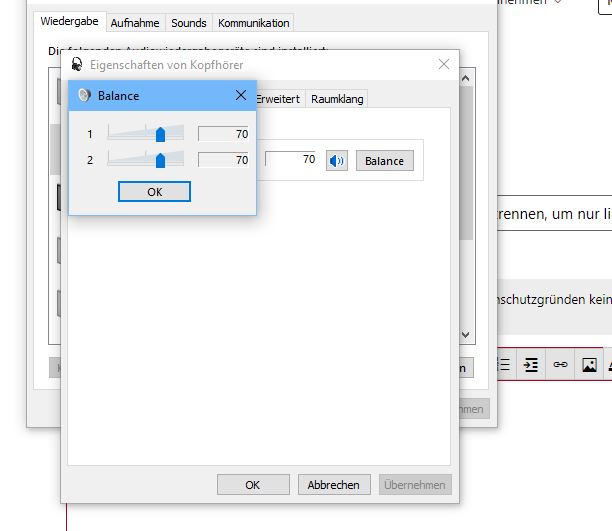Click the insert image icon in editor toolbar
Image resolution: width=612 pixels, height=531 pixels.
[589, 365]
